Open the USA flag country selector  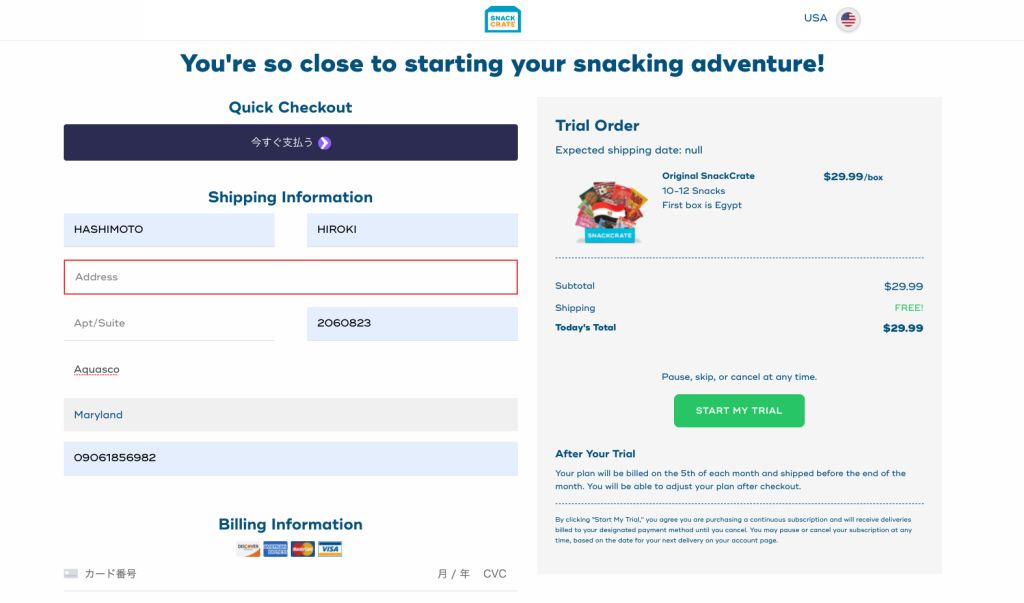pos(848,20)
